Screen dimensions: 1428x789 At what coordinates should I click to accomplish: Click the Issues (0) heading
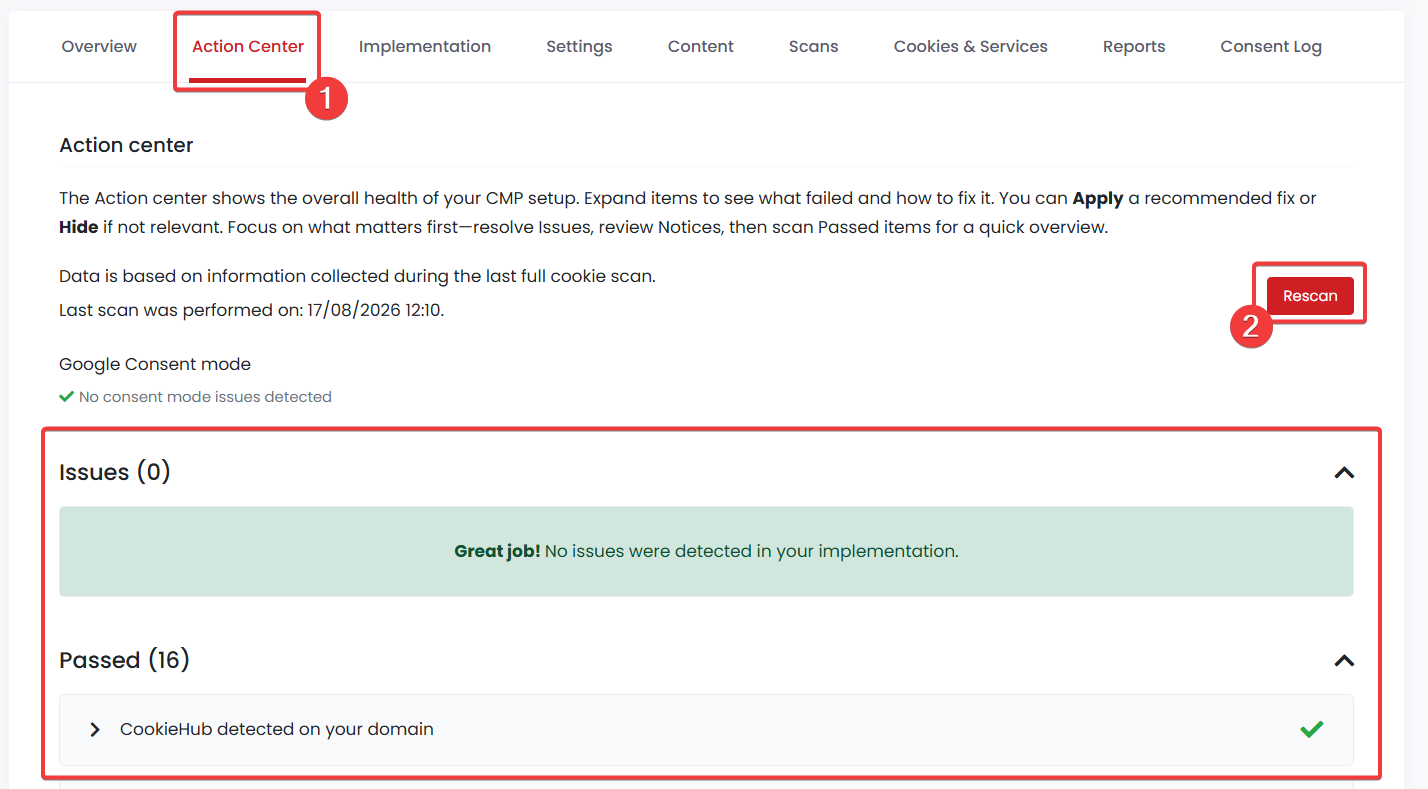click(x=115, y=472)
